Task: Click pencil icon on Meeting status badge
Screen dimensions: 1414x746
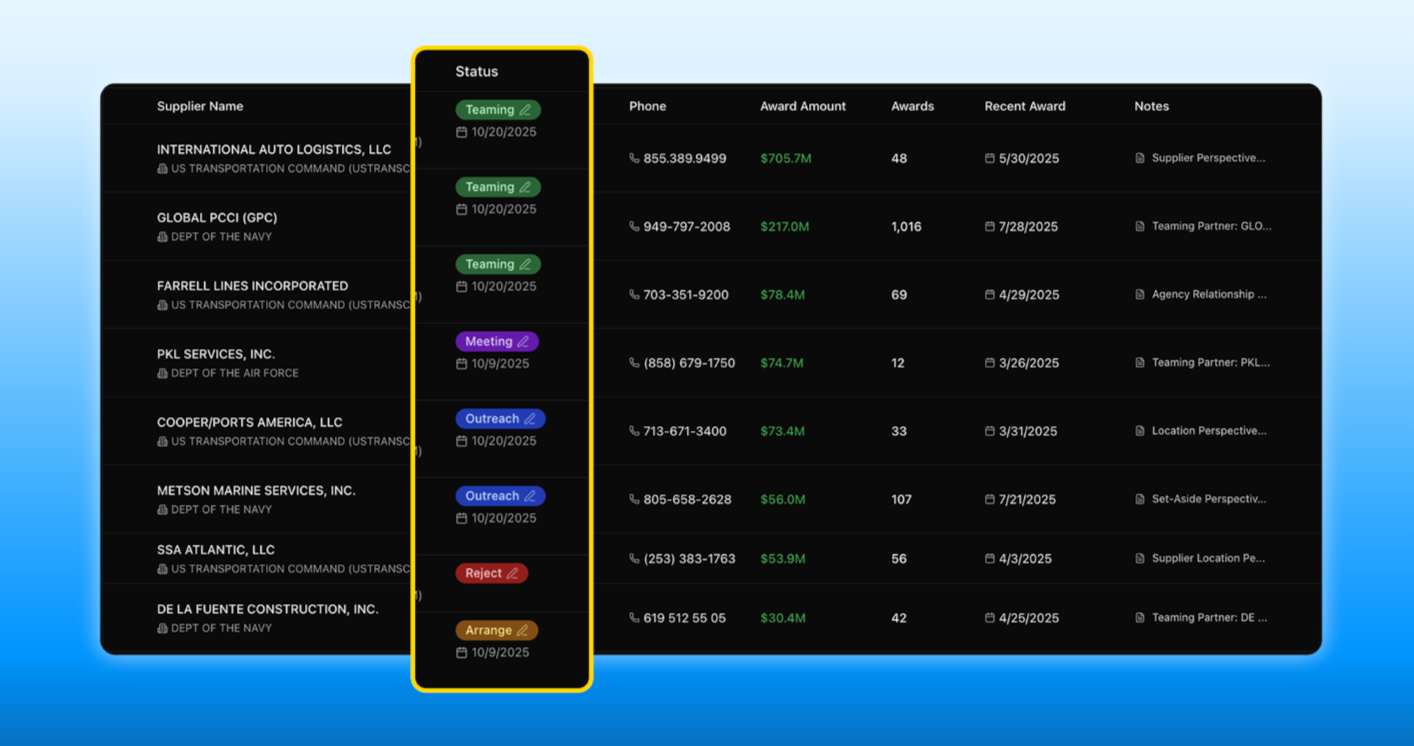Action: point(523,342)
